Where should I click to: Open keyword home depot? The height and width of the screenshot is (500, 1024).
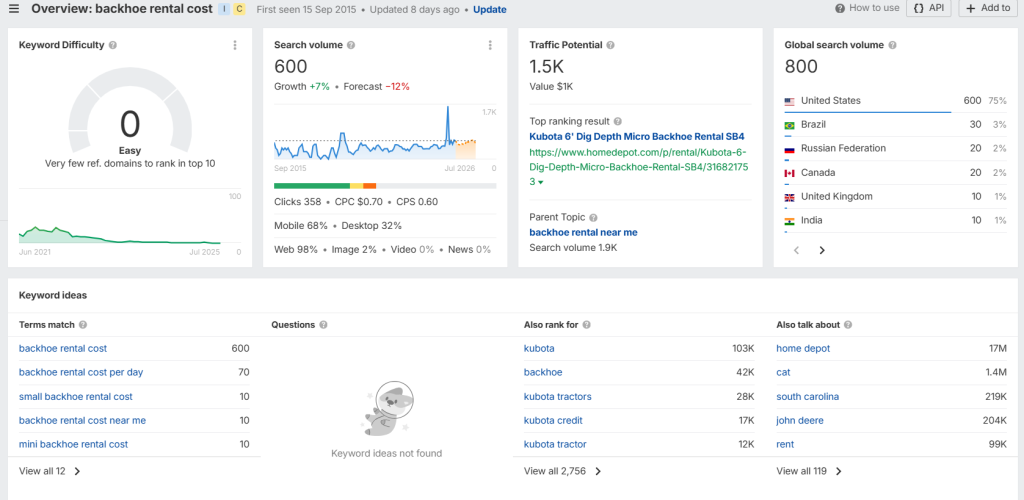click(803, 349)
